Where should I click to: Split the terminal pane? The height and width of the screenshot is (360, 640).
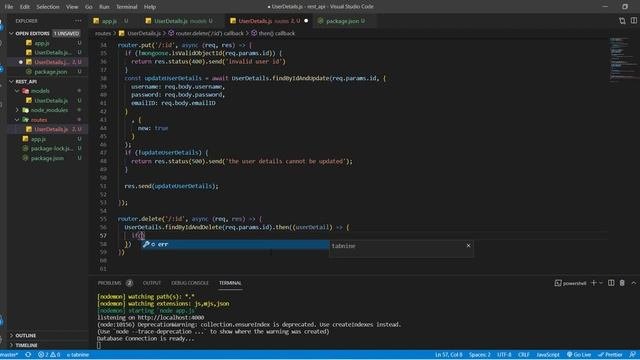coord(611,283)
